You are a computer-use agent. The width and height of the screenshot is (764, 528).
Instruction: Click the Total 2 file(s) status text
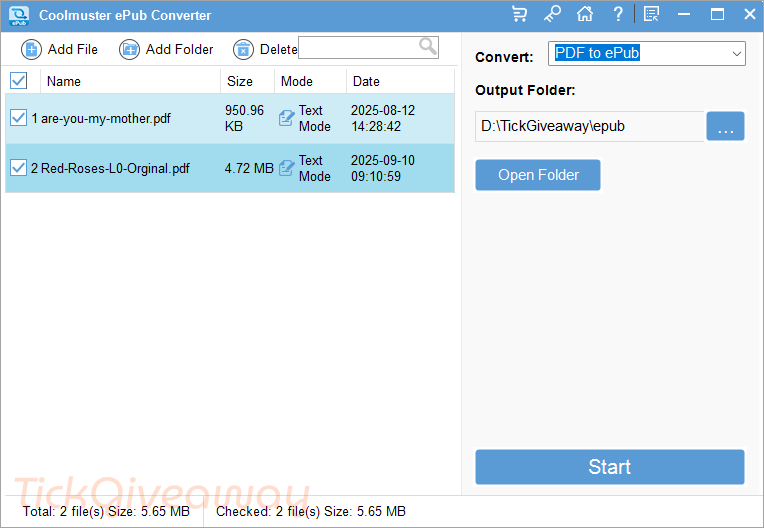pyautogui.click(x=106, y=511)
